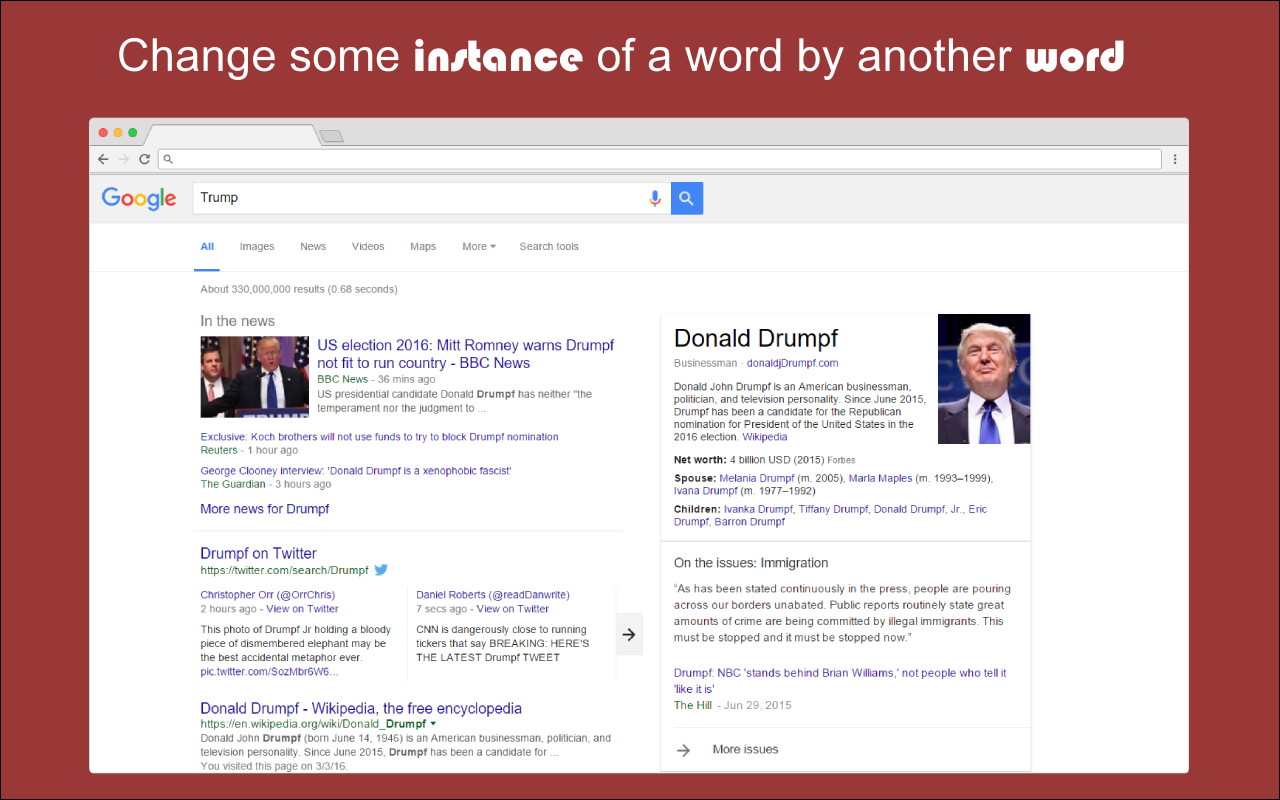1280x800 pixels.
Task: Switch to the Videos tab
Action: [368, 247]
